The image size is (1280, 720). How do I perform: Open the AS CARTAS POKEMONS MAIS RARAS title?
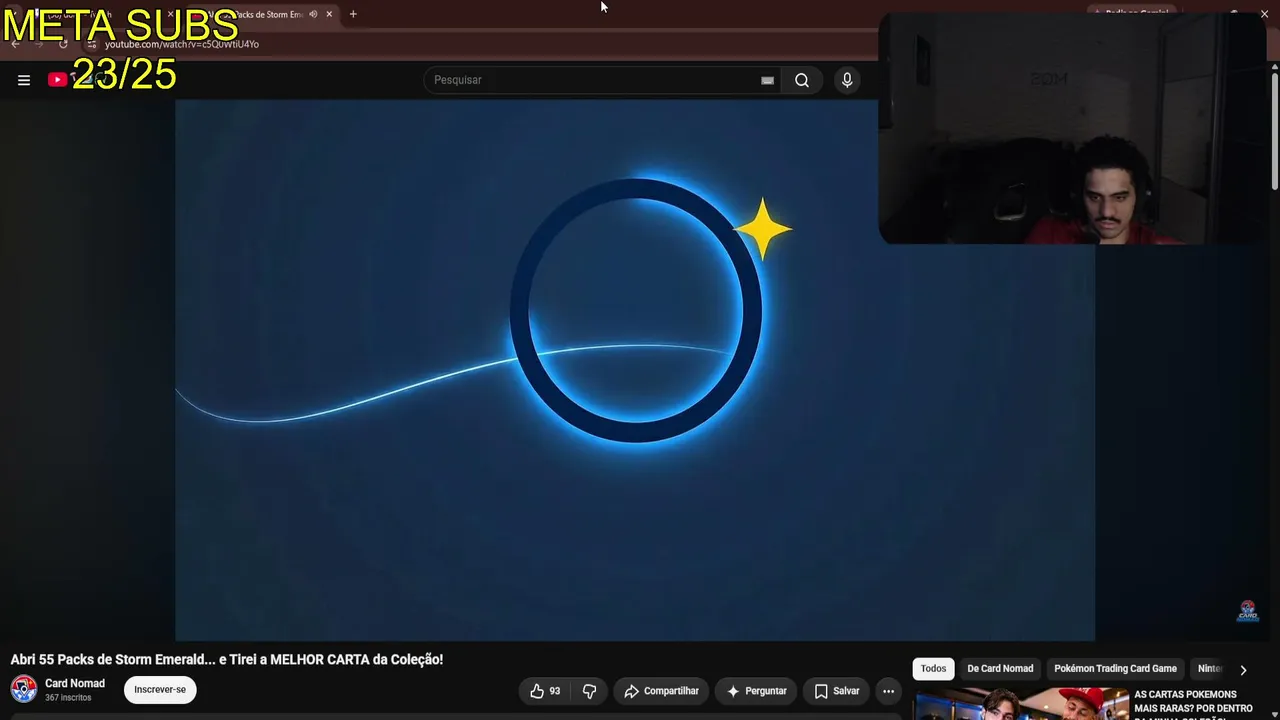click(1193, 704)
